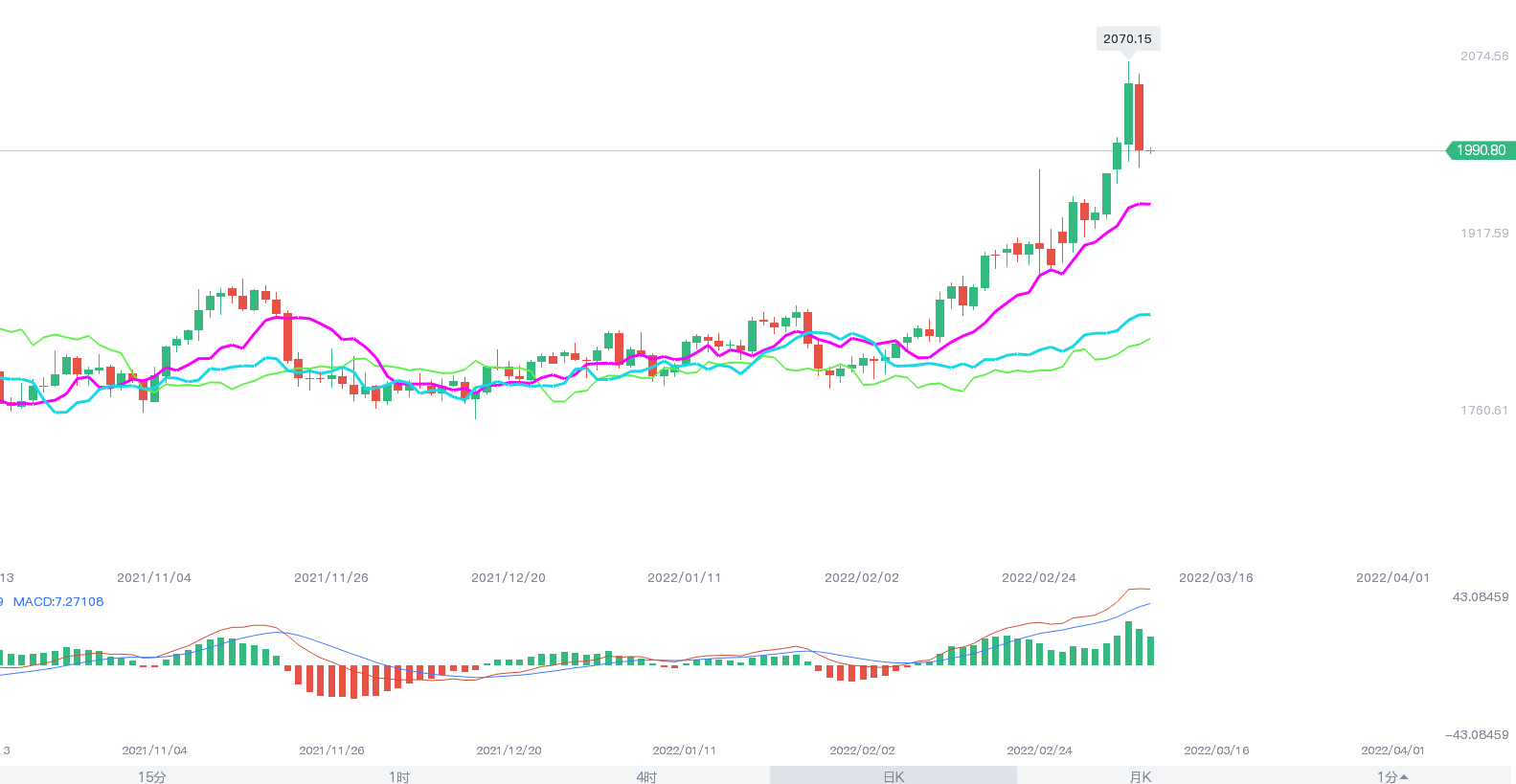
Task: Click the 1760.61 price axis label
Action: 1483,411
